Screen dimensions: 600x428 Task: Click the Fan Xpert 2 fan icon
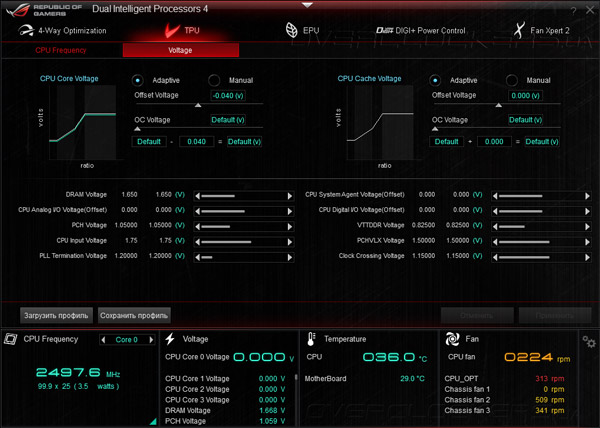(x=519, y=30)
